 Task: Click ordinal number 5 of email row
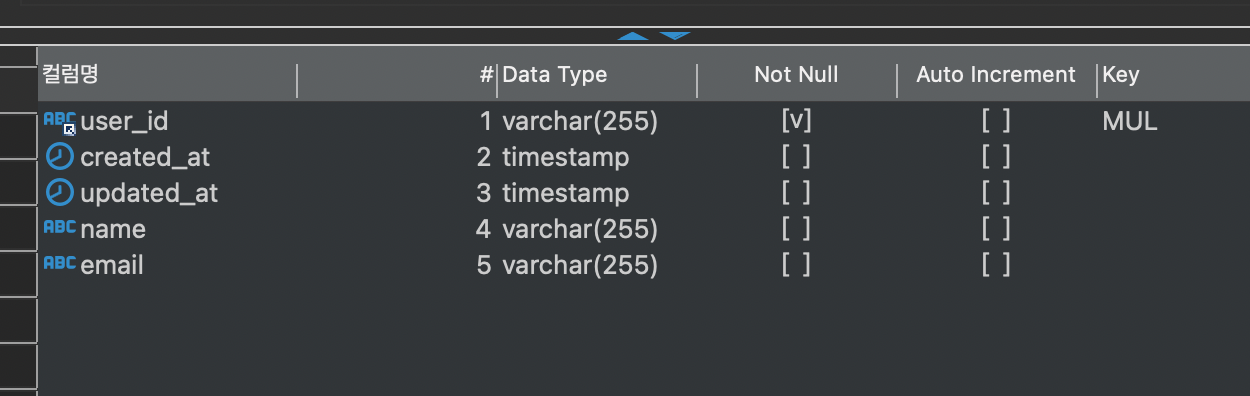(x=484, y=265)
